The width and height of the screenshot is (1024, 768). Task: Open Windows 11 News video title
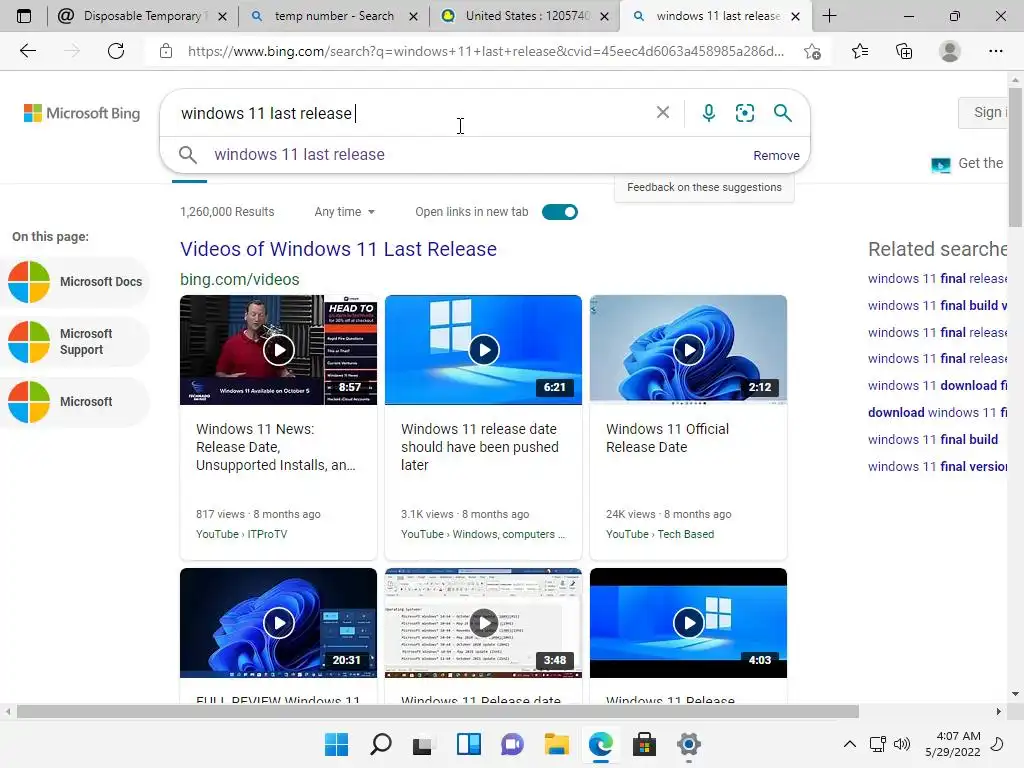276,447
